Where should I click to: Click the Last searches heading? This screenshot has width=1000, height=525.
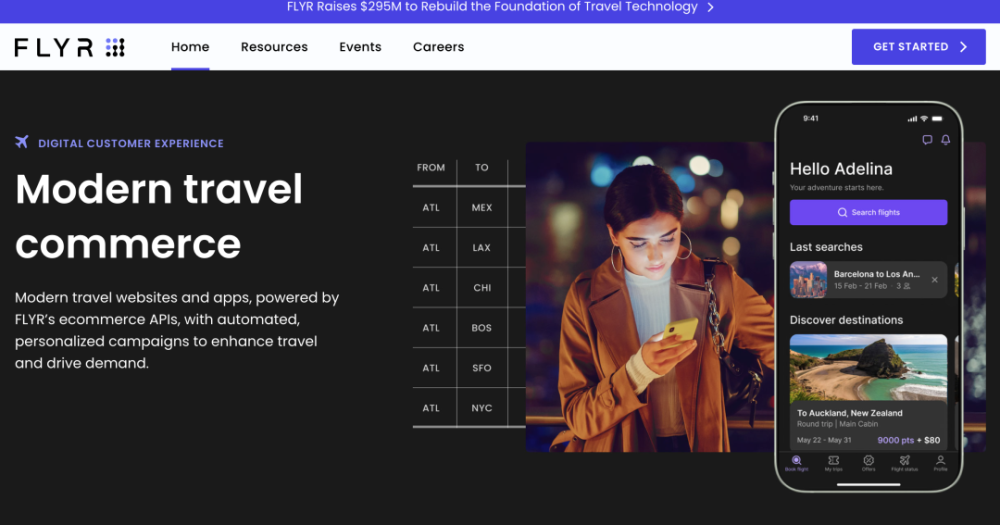[826, 247]
